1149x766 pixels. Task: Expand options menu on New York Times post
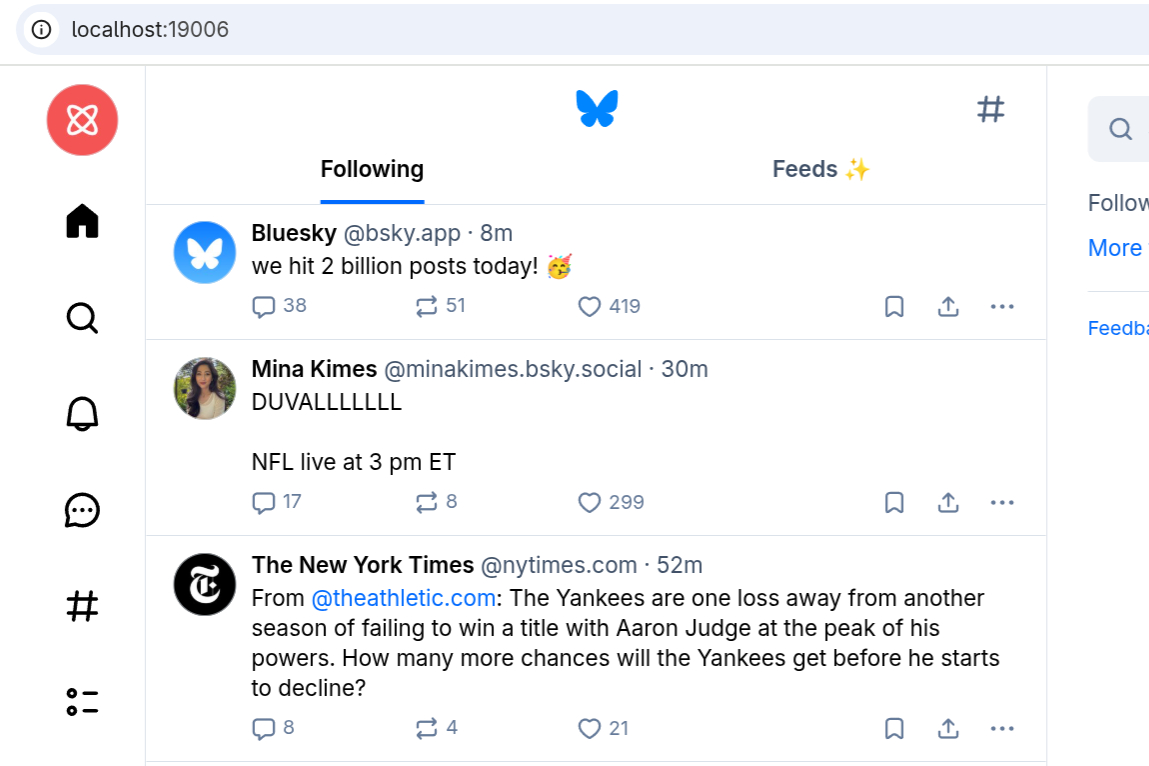1002,728
